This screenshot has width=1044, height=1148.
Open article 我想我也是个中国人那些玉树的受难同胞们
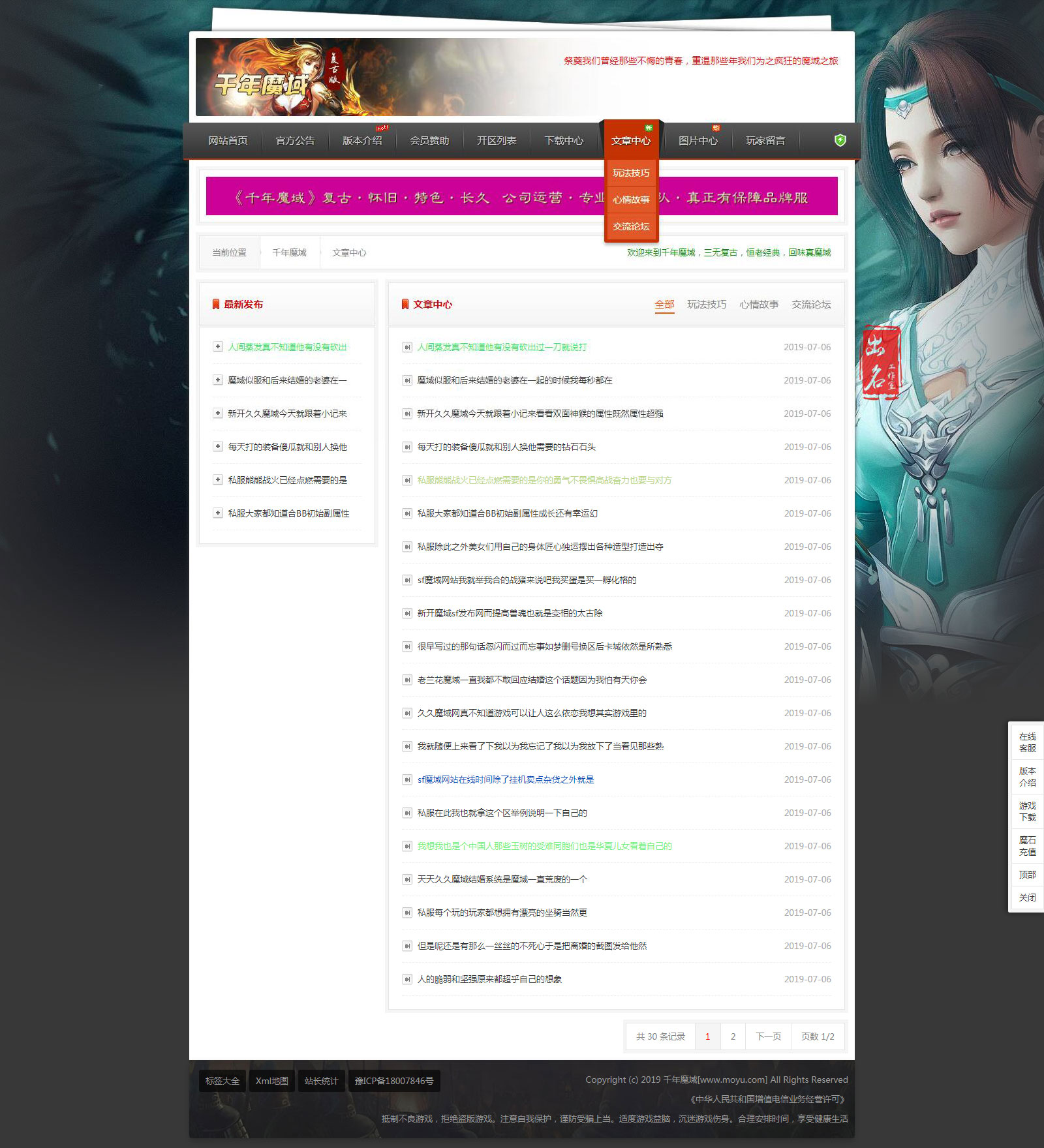tap(545, 846)
